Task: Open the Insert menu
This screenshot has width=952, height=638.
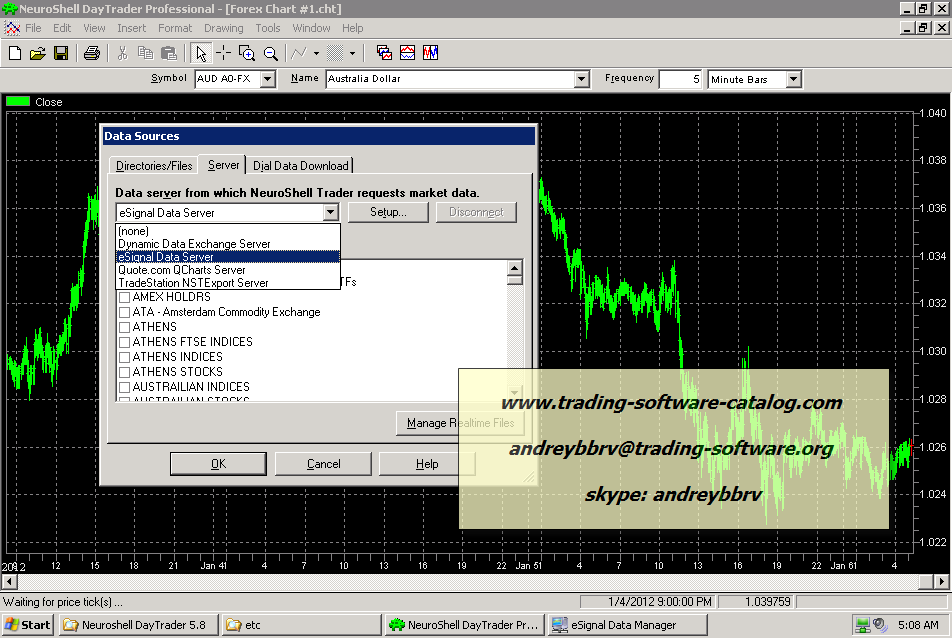Action: 131,28
